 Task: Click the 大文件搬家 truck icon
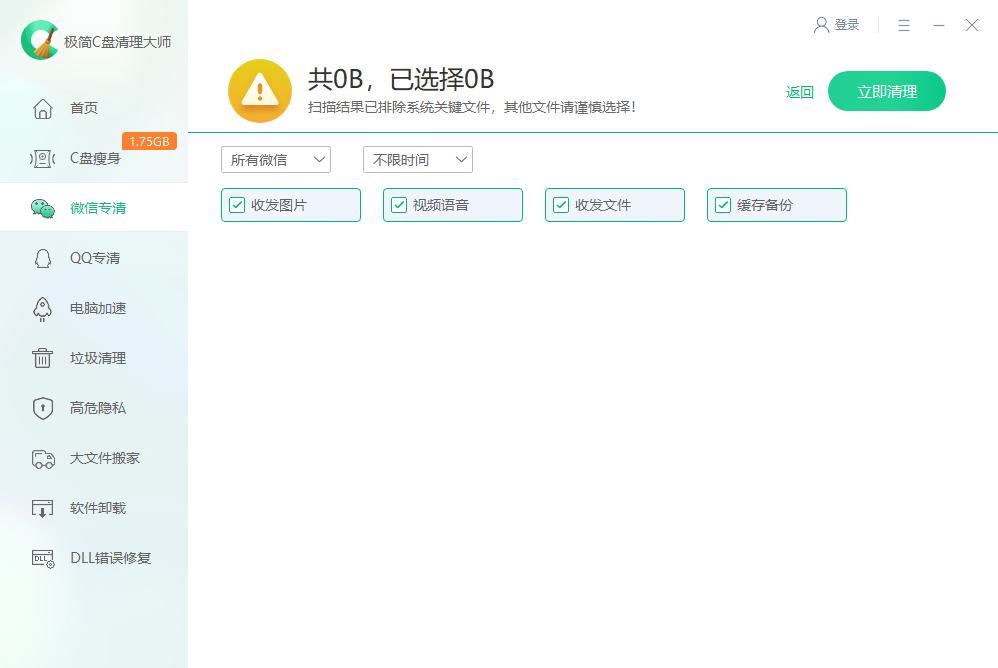click(42, 457)
